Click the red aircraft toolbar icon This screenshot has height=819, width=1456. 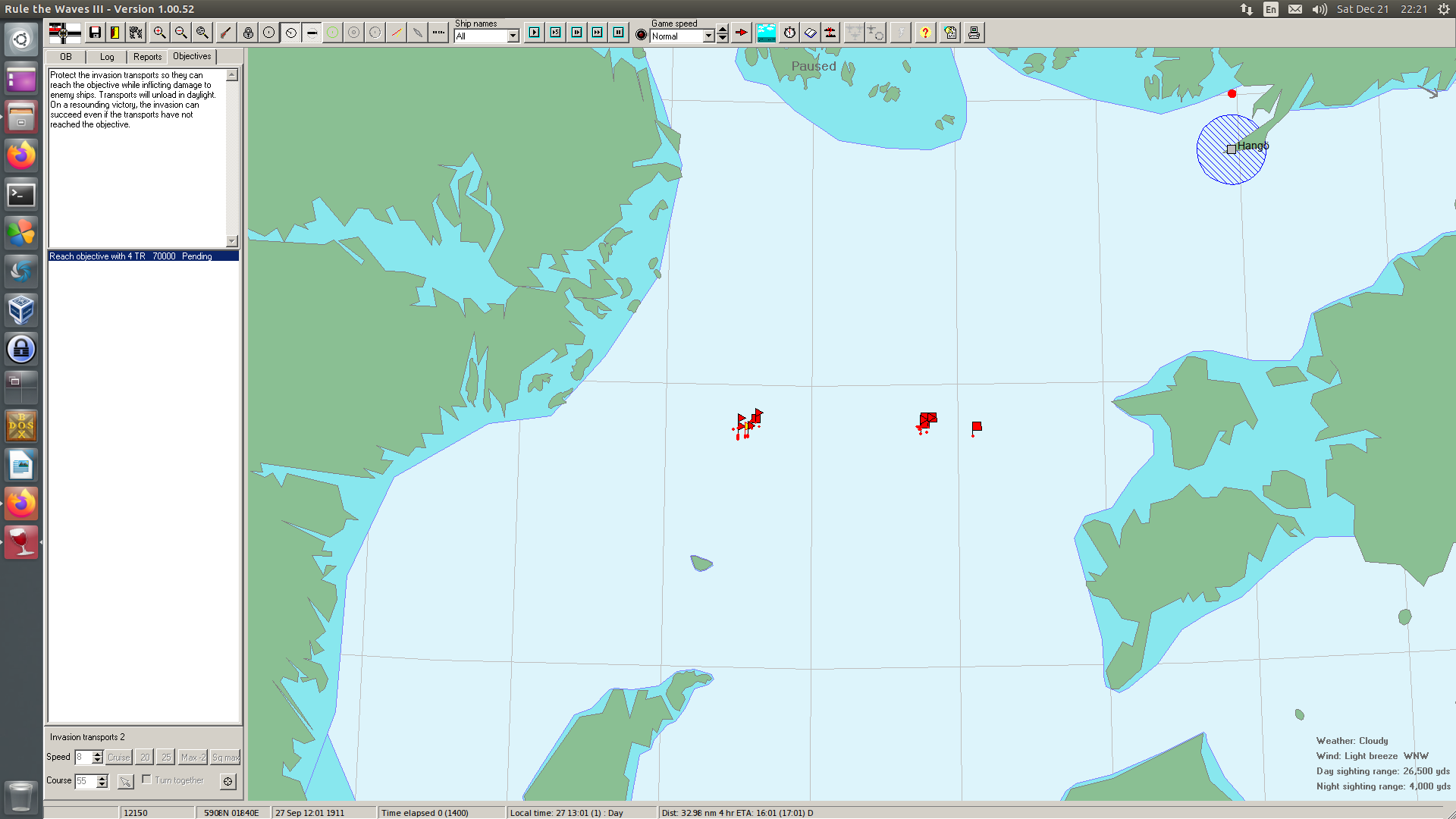click(830, 33)
